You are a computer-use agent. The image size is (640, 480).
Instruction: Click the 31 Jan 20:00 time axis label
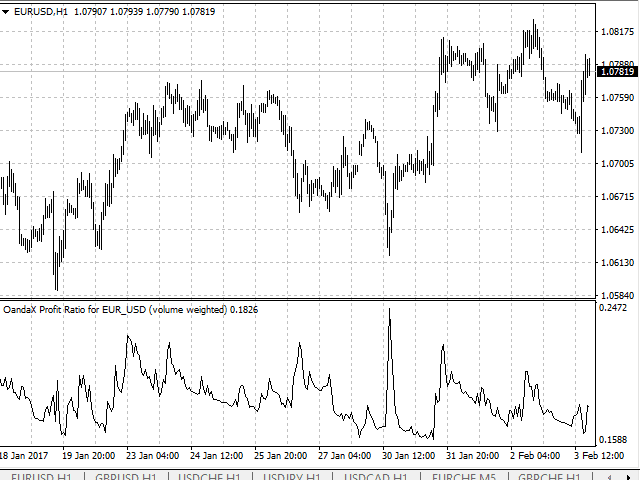point(473,456)
